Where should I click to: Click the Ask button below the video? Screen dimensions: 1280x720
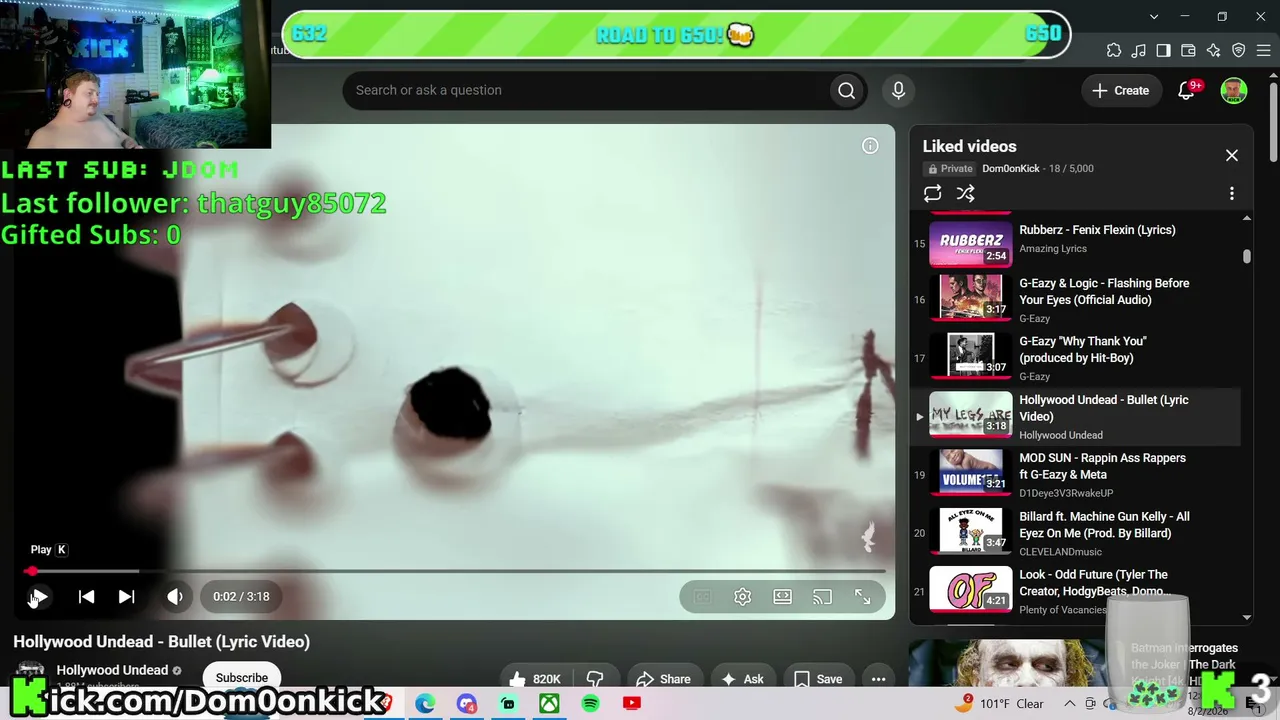pos(743,679)
